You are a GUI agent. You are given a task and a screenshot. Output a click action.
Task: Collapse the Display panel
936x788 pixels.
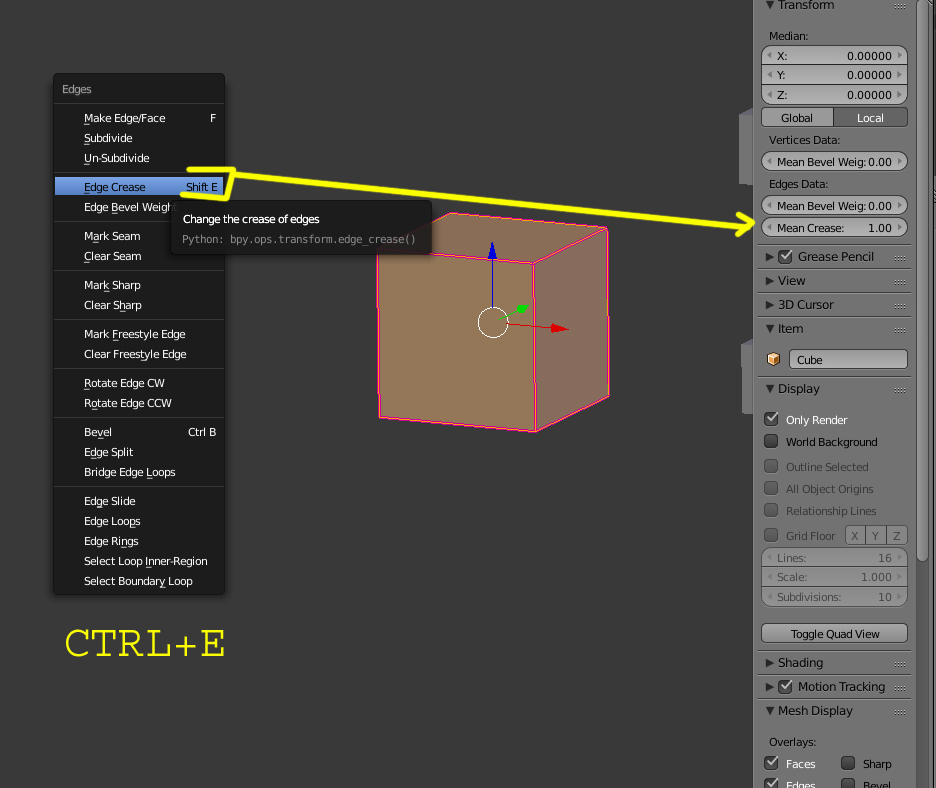(x=770, y=389)
